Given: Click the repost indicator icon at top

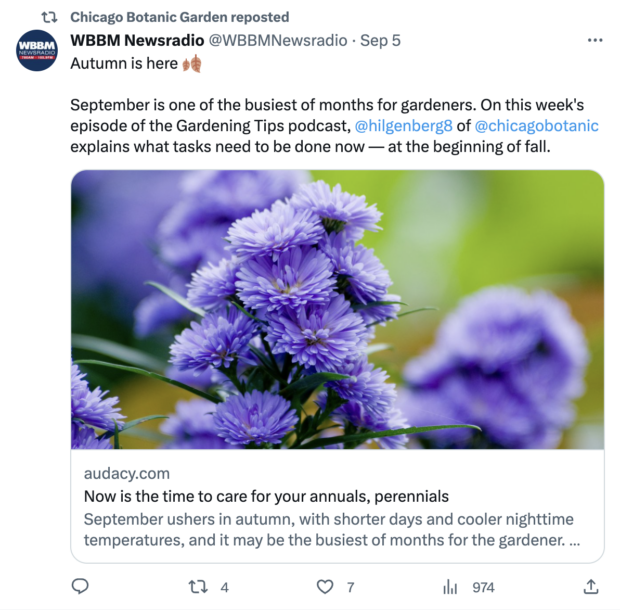Looking at the screenshot, I should coord(48,17).
